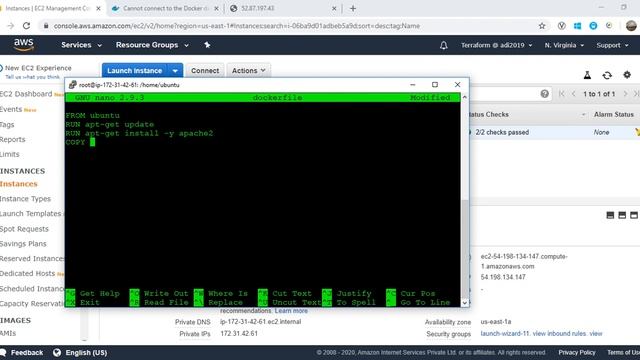Open the notifications bell icon
This screenshot has width=640, height=360.
coord(444,45)
